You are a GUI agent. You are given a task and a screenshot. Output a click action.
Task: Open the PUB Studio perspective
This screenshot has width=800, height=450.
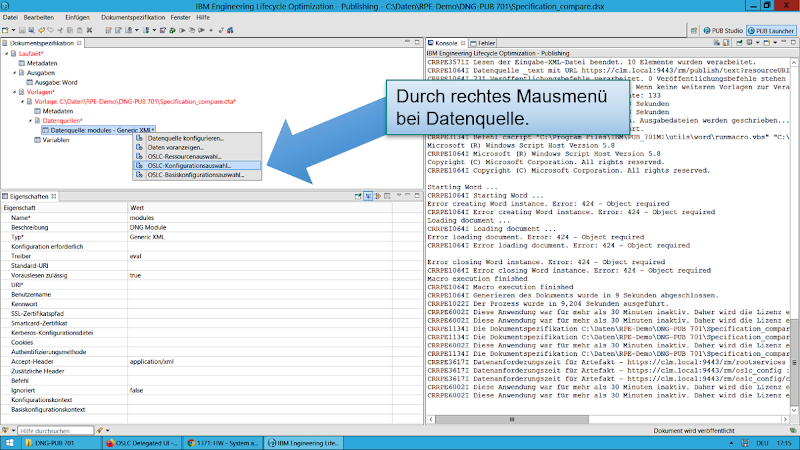click(x=723, y=31)
